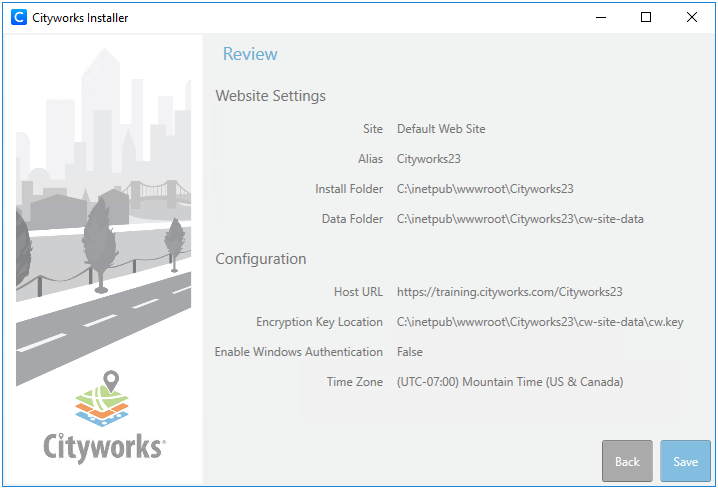
Task: Click the Cityworks wordmark under the logo
Action: click(x=104, y=448)
